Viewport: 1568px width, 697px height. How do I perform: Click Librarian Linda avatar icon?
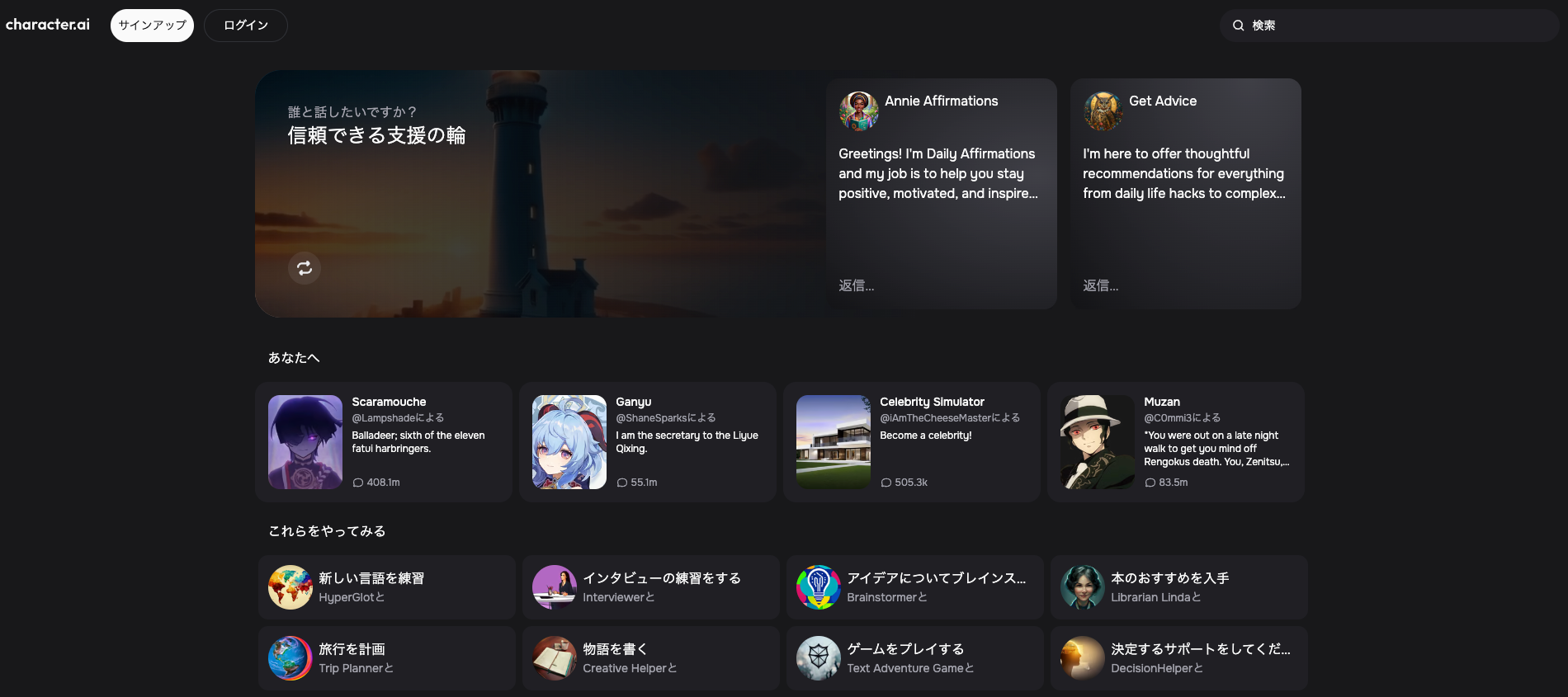(1083, 587)
